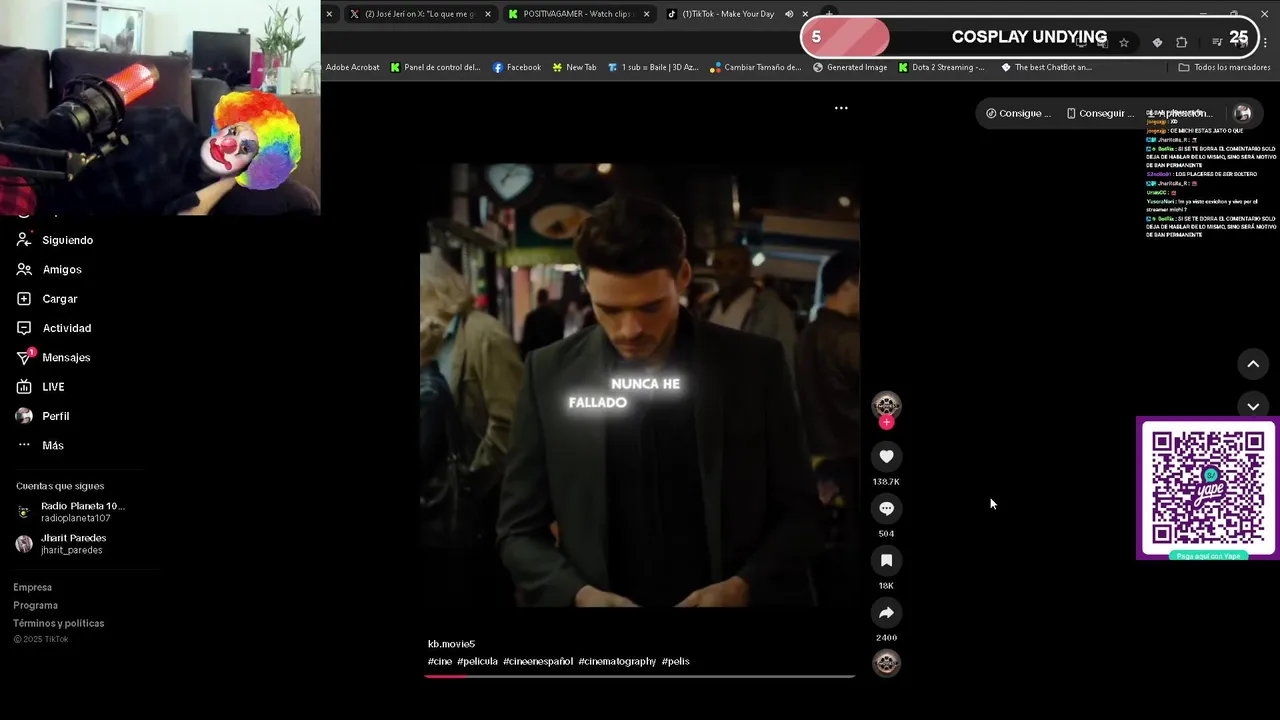Go to the previous video arrow
This screenshot has width=1280, height=720.
point(1253,364)
